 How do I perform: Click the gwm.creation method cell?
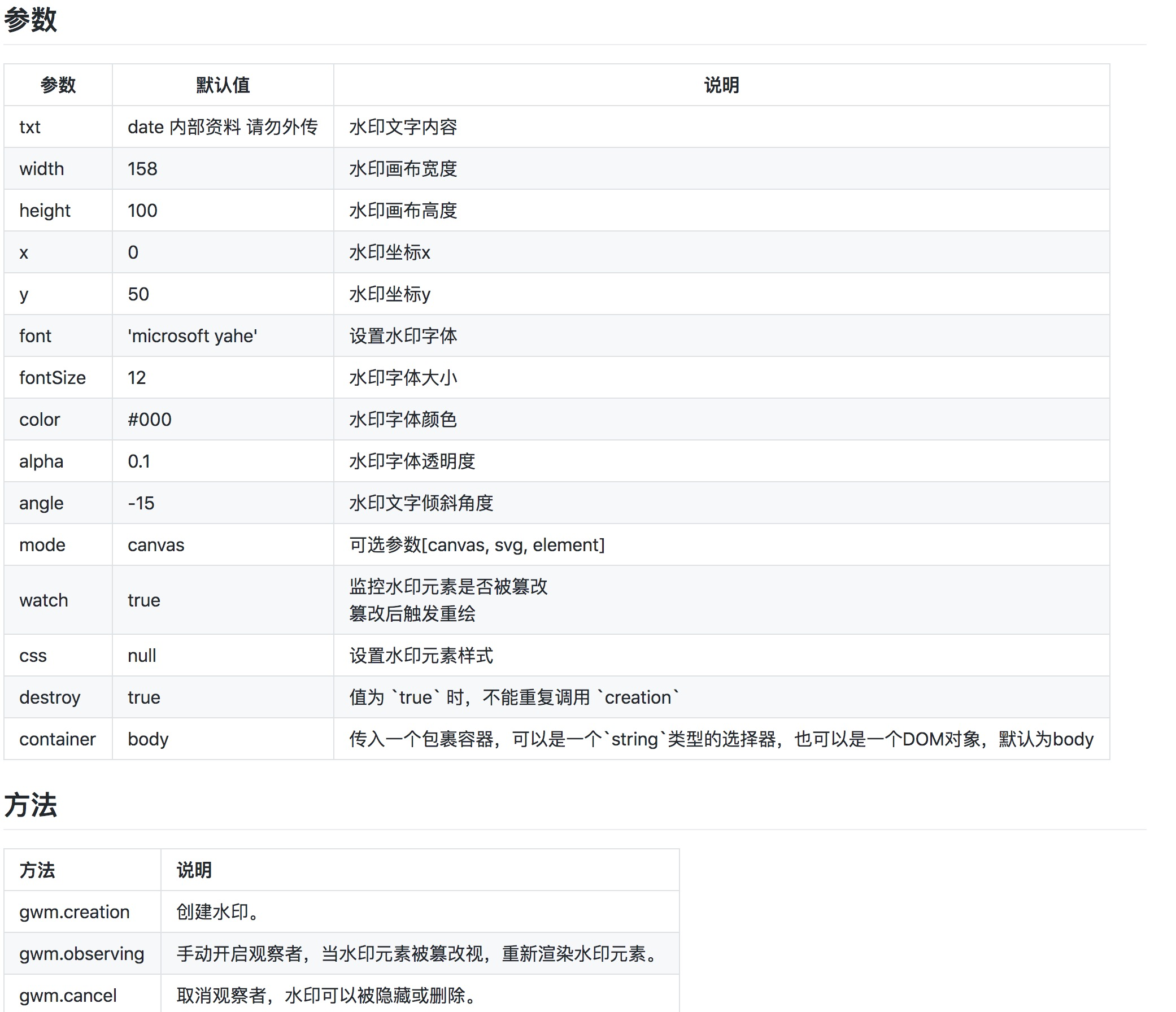pos(74,911)
